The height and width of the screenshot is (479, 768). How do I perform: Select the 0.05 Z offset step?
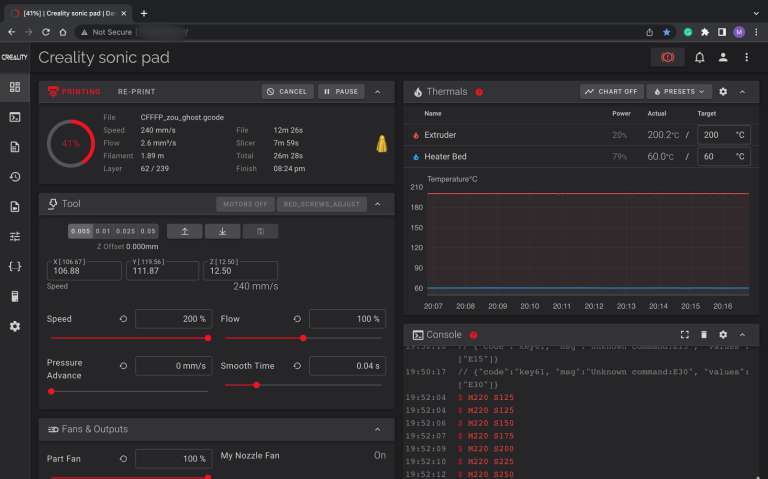pos(148,231)
